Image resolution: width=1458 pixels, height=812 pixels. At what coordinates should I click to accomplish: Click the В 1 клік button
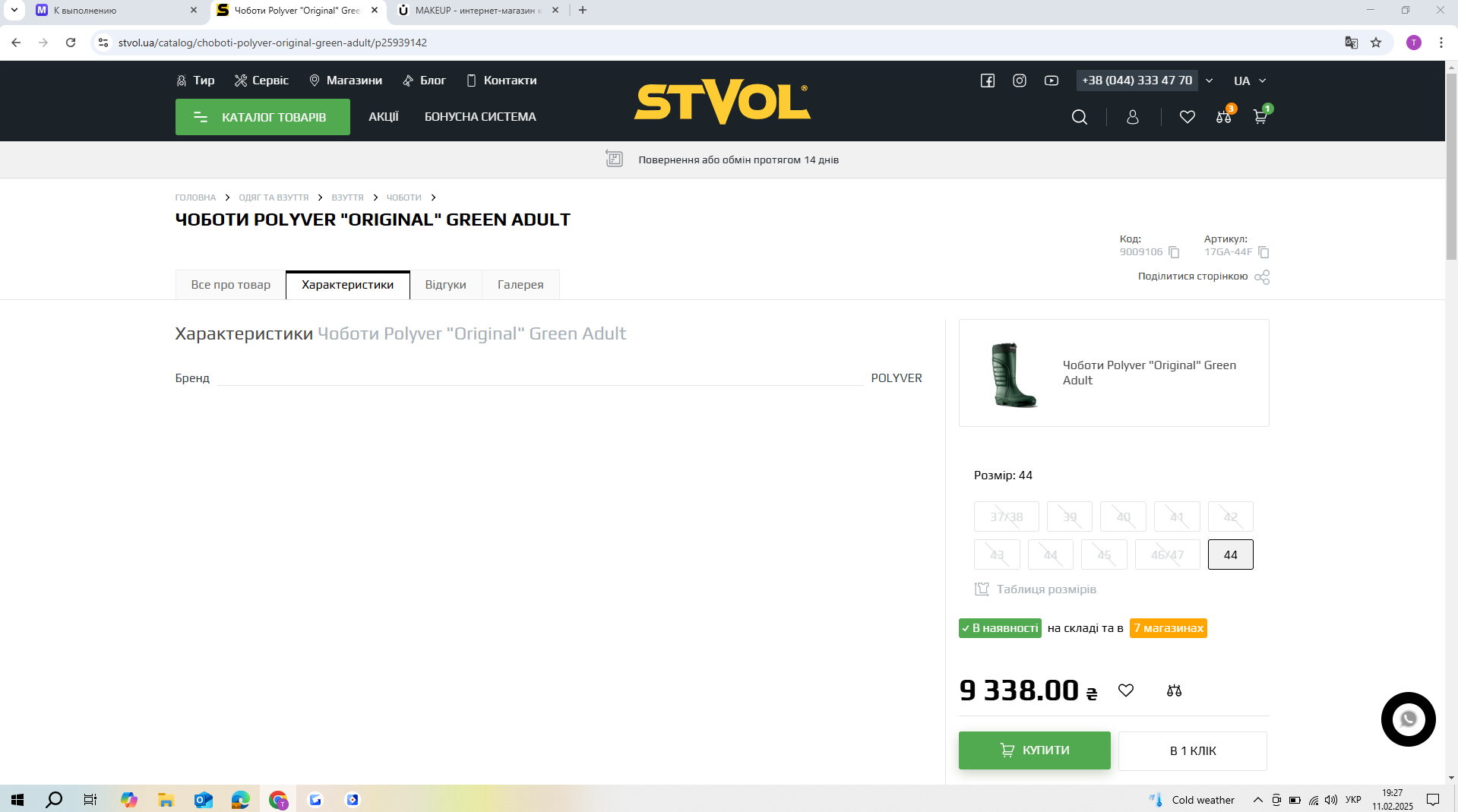[1193, 751]
